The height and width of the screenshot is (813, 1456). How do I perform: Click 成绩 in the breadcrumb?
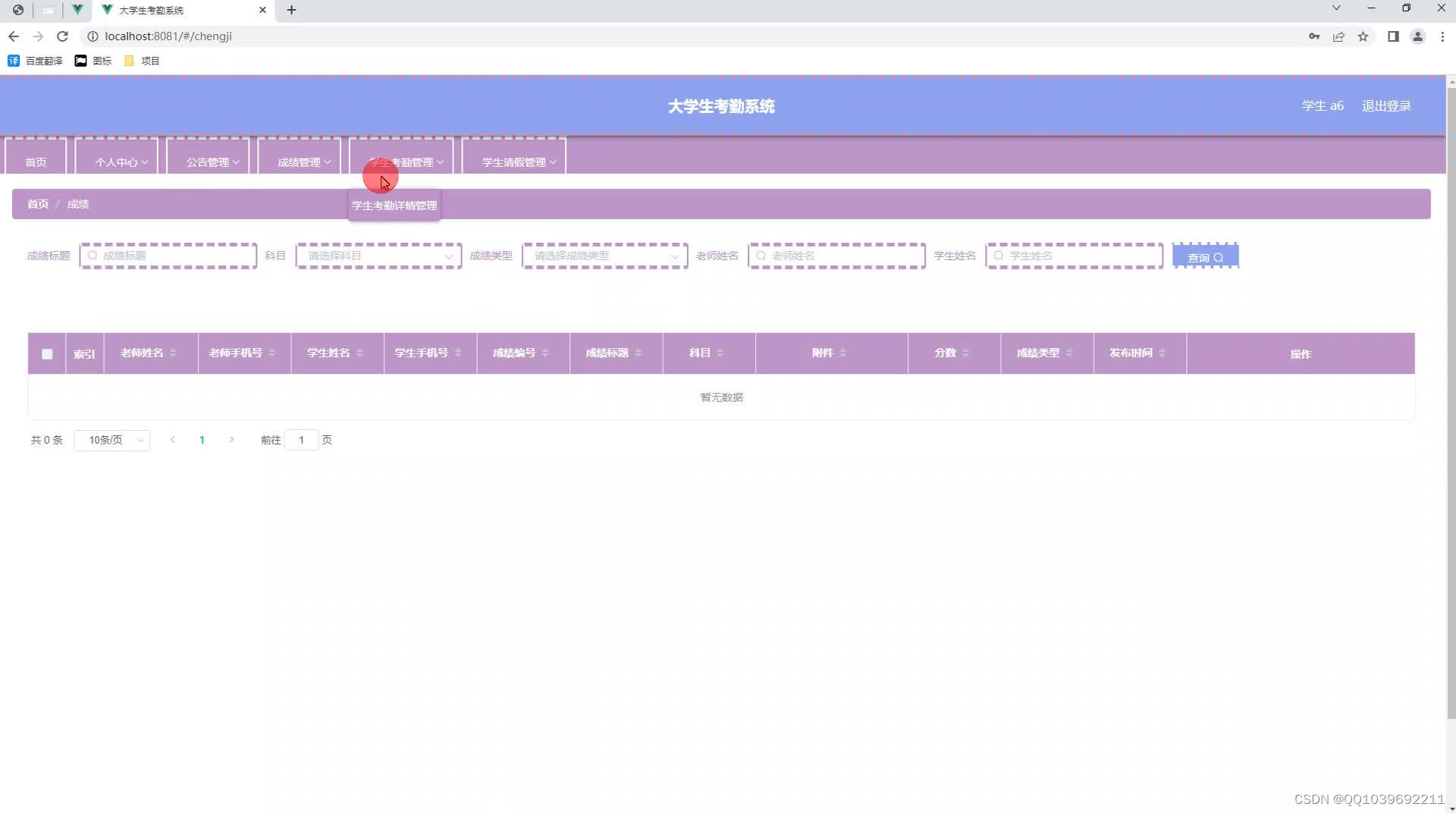point(78,204)
